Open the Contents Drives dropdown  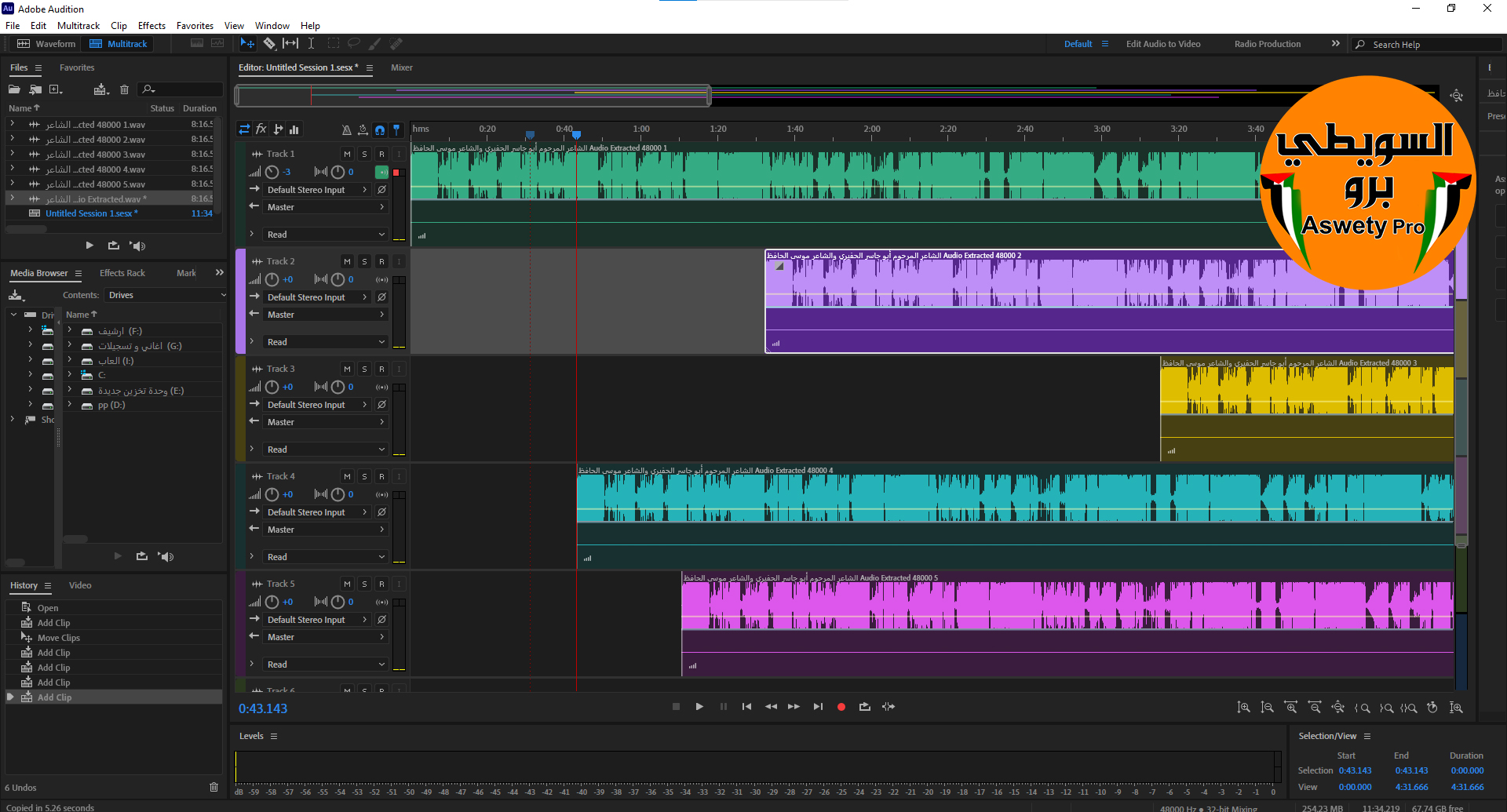(166, 295)
